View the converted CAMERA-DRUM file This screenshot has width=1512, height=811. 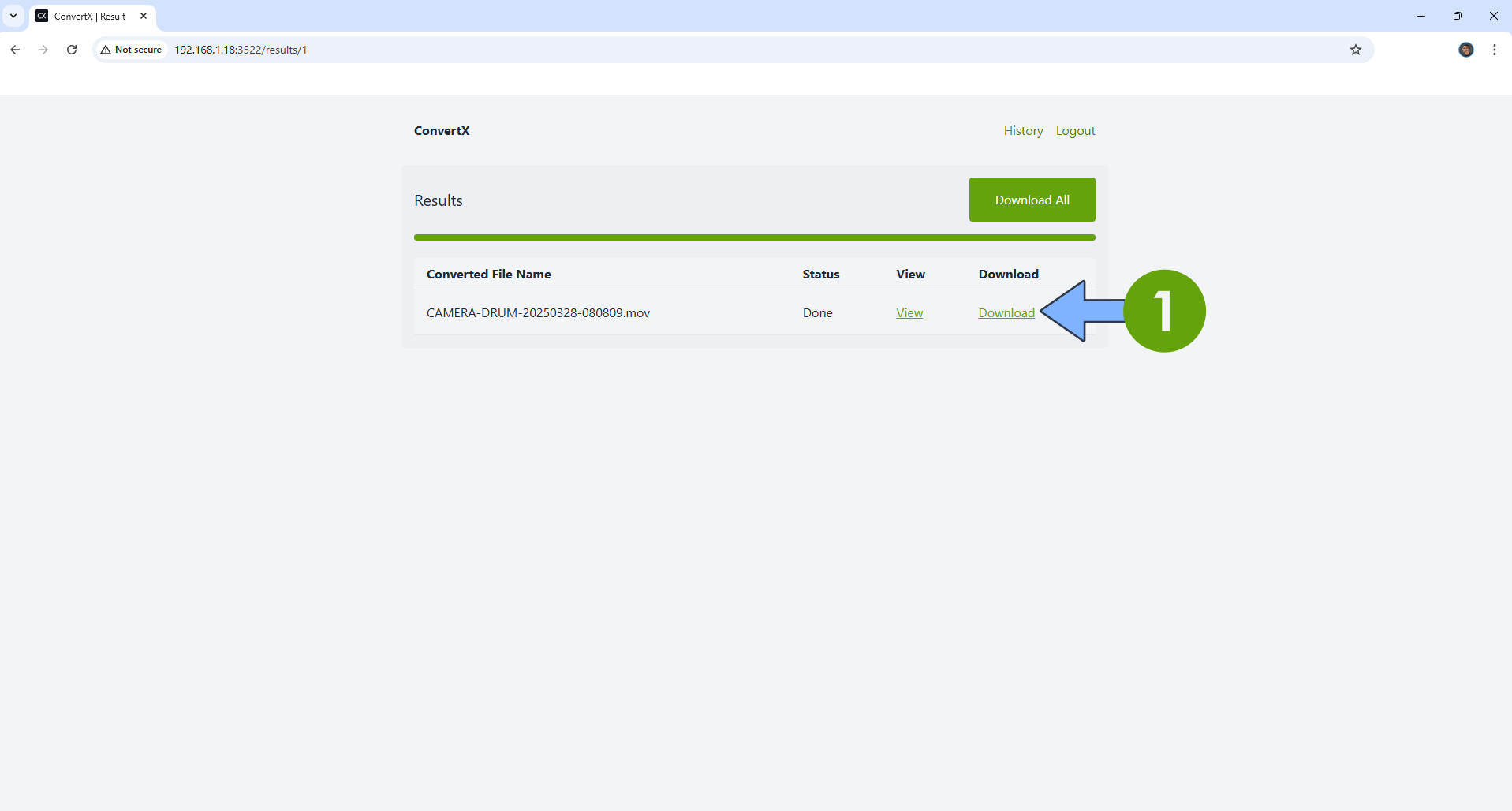[x=909, y=313]
